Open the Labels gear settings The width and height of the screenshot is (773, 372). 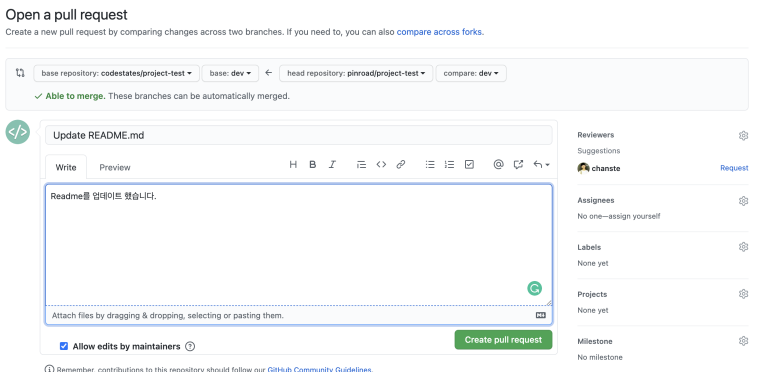(743, 247)
